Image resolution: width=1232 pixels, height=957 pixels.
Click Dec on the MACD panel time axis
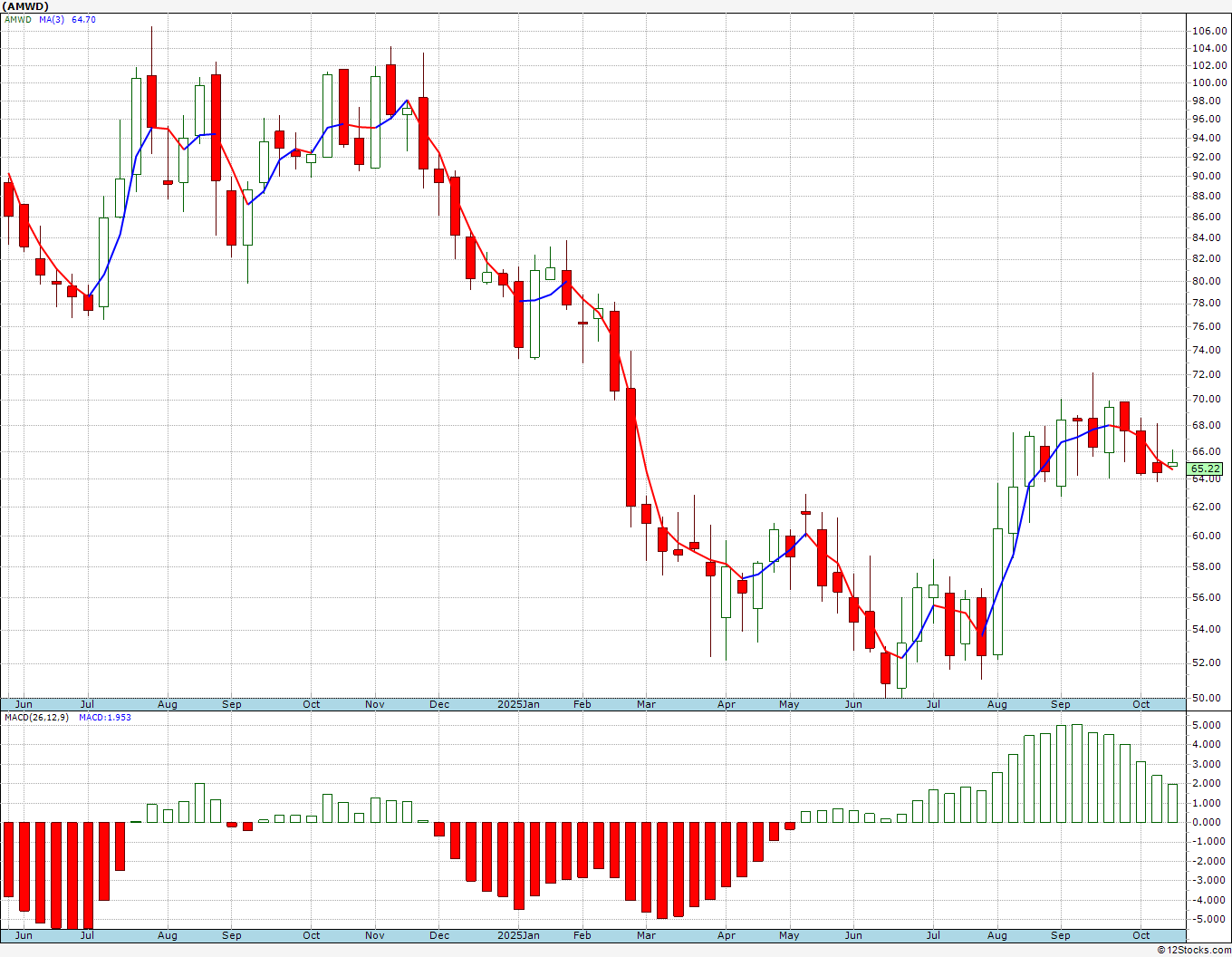[x=439, y=935]
